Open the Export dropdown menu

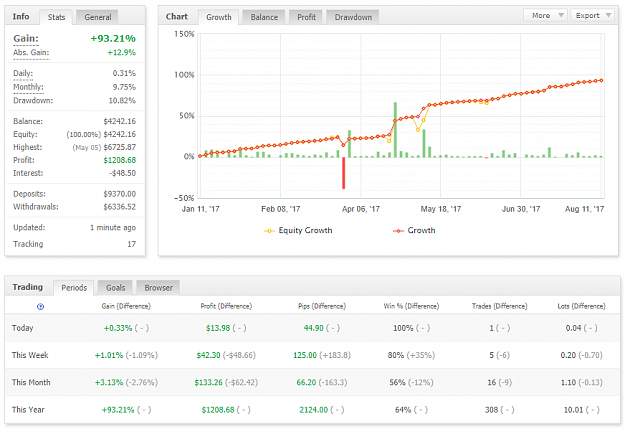coord(592,16)
